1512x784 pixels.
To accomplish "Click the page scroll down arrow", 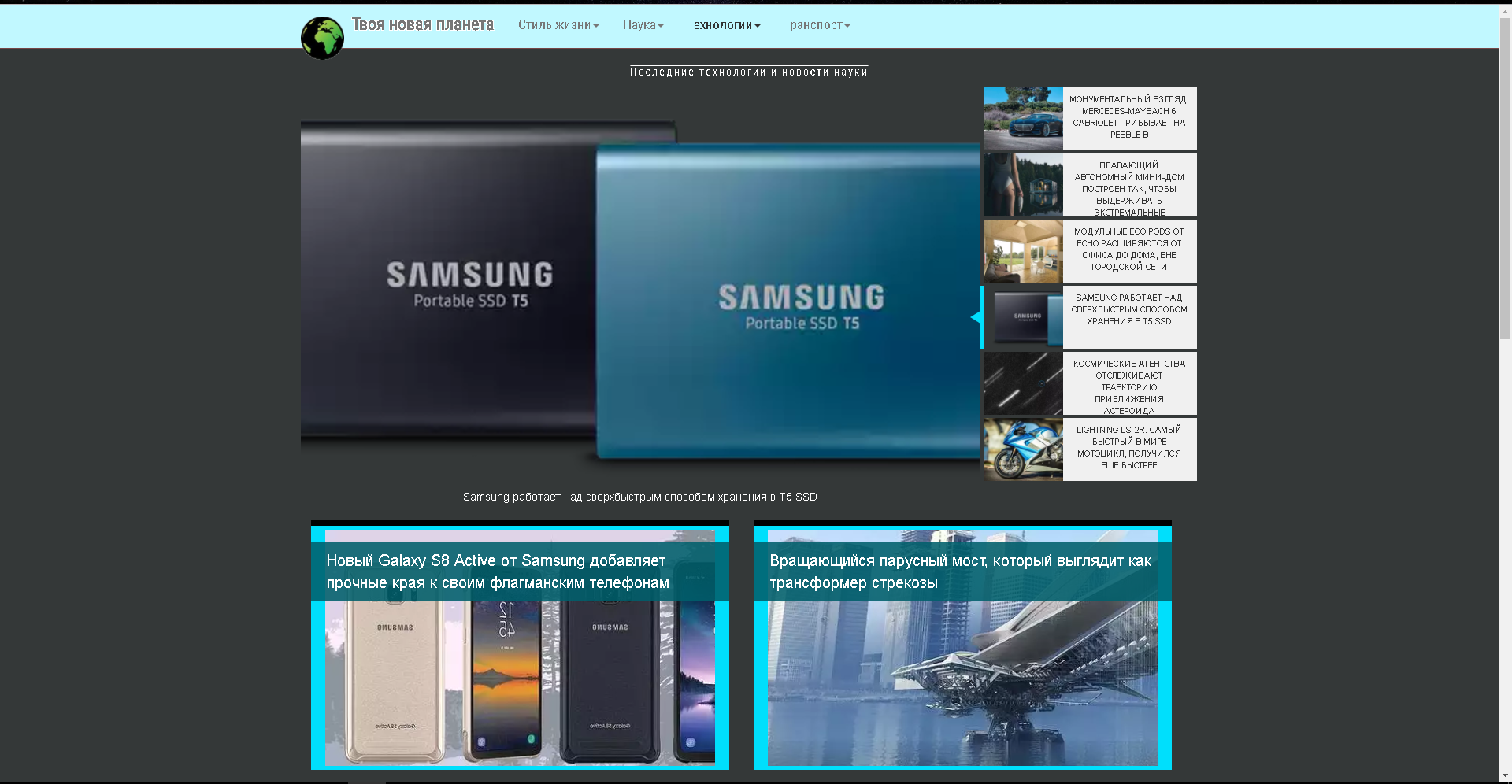I will 1505,776.
